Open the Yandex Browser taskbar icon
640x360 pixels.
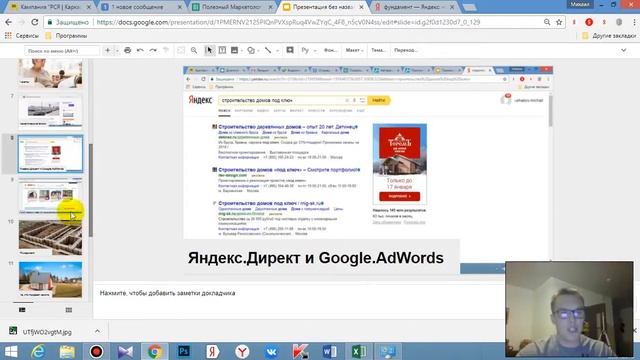point(242,351)
